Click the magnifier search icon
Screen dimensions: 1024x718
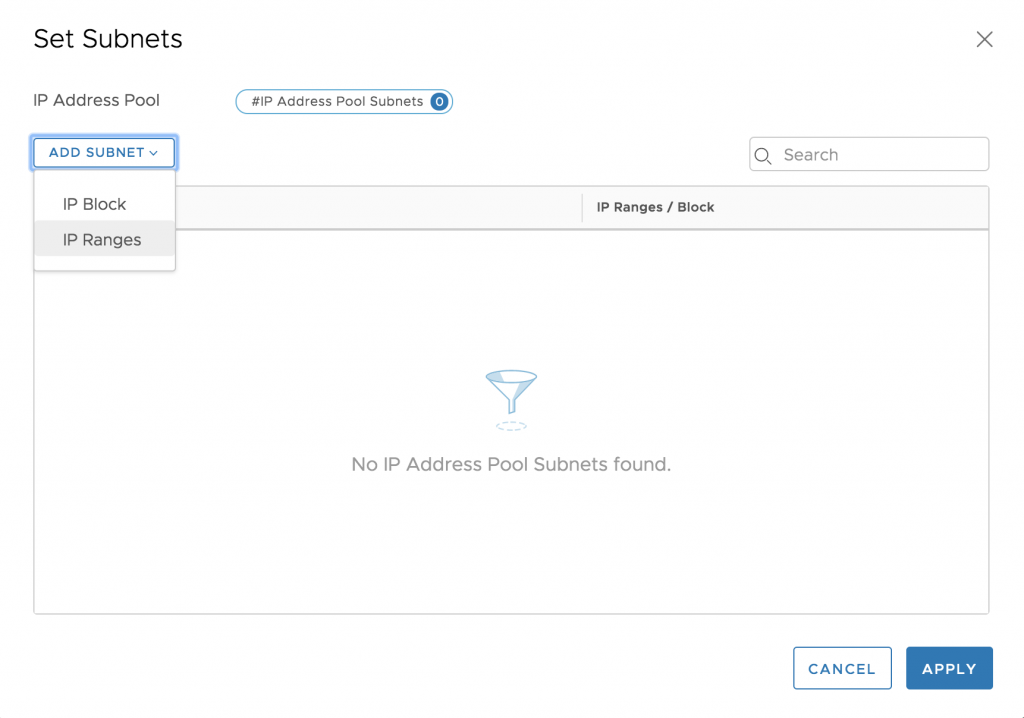click(763, 155)
